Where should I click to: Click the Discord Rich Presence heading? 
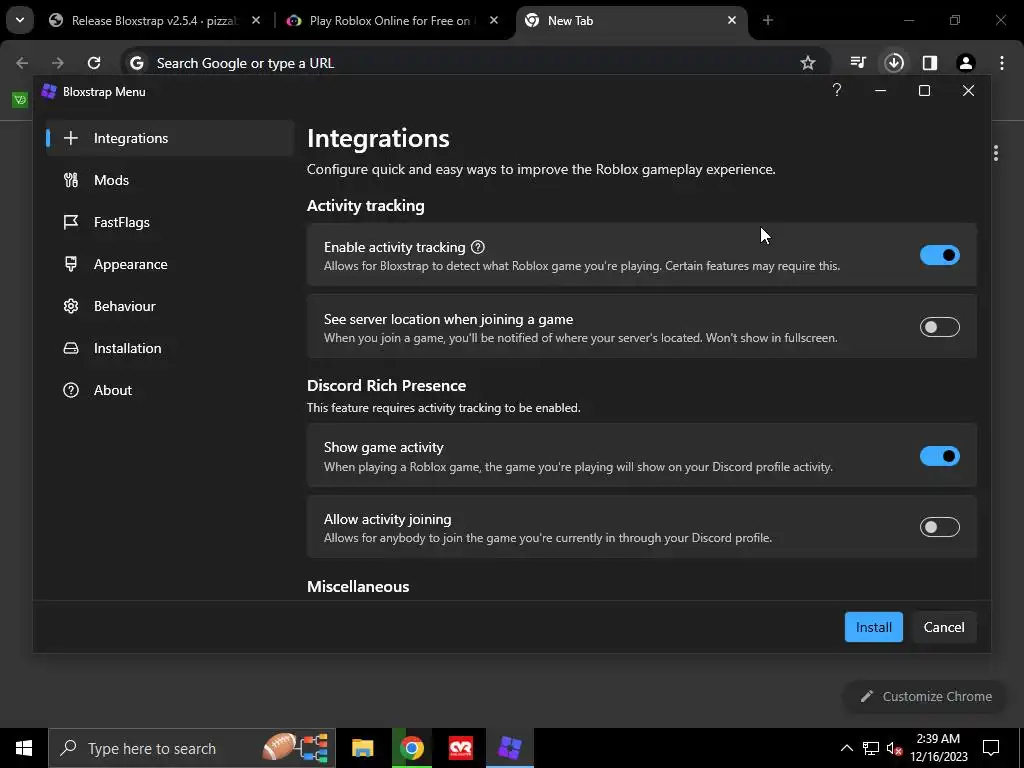coord(387,385)
